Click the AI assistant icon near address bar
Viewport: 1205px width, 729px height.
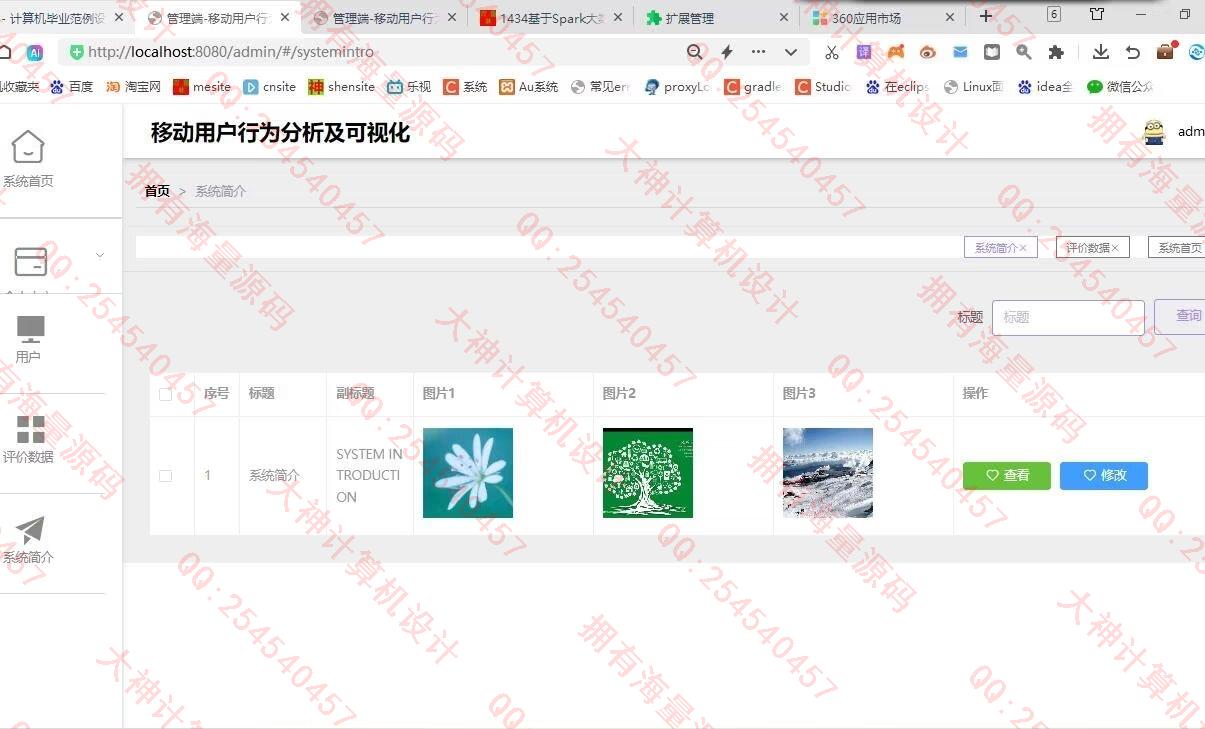click(x=35, y=53)
